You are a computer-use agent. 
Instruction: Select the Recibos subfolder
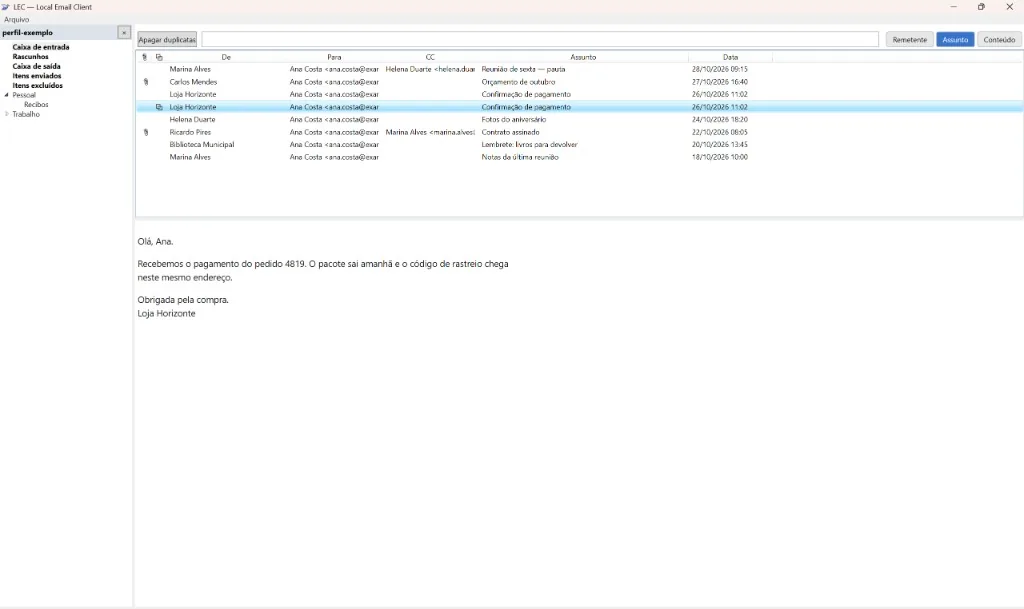pyautogui.click(x=36, y=104)
